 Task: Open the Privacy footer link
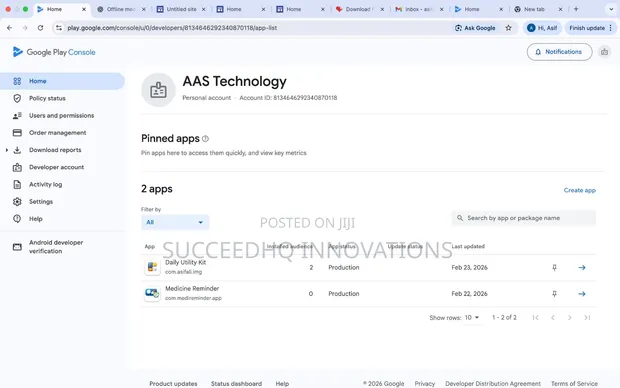coord(425,384)
